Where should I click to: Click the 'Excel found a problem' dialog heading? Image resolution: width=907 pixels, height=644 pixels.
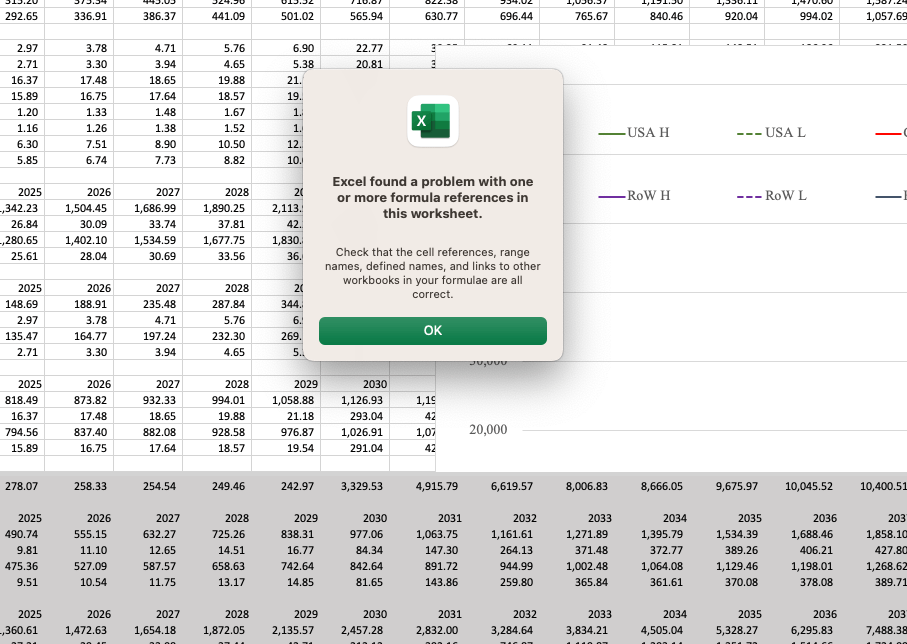tap(433, 197)
